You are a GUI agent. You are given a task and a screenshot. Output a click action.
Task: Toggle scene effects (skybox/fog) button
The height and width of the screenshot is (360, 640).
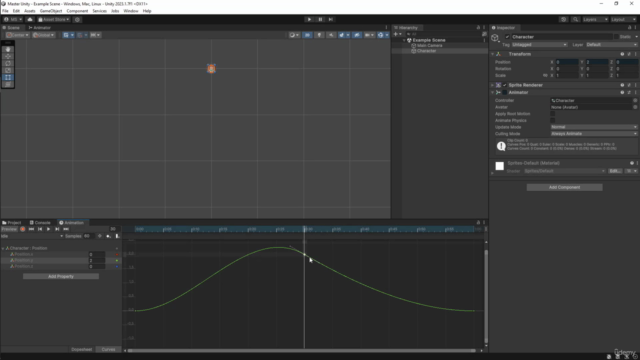pyautogui.click(x=343, y=35)
